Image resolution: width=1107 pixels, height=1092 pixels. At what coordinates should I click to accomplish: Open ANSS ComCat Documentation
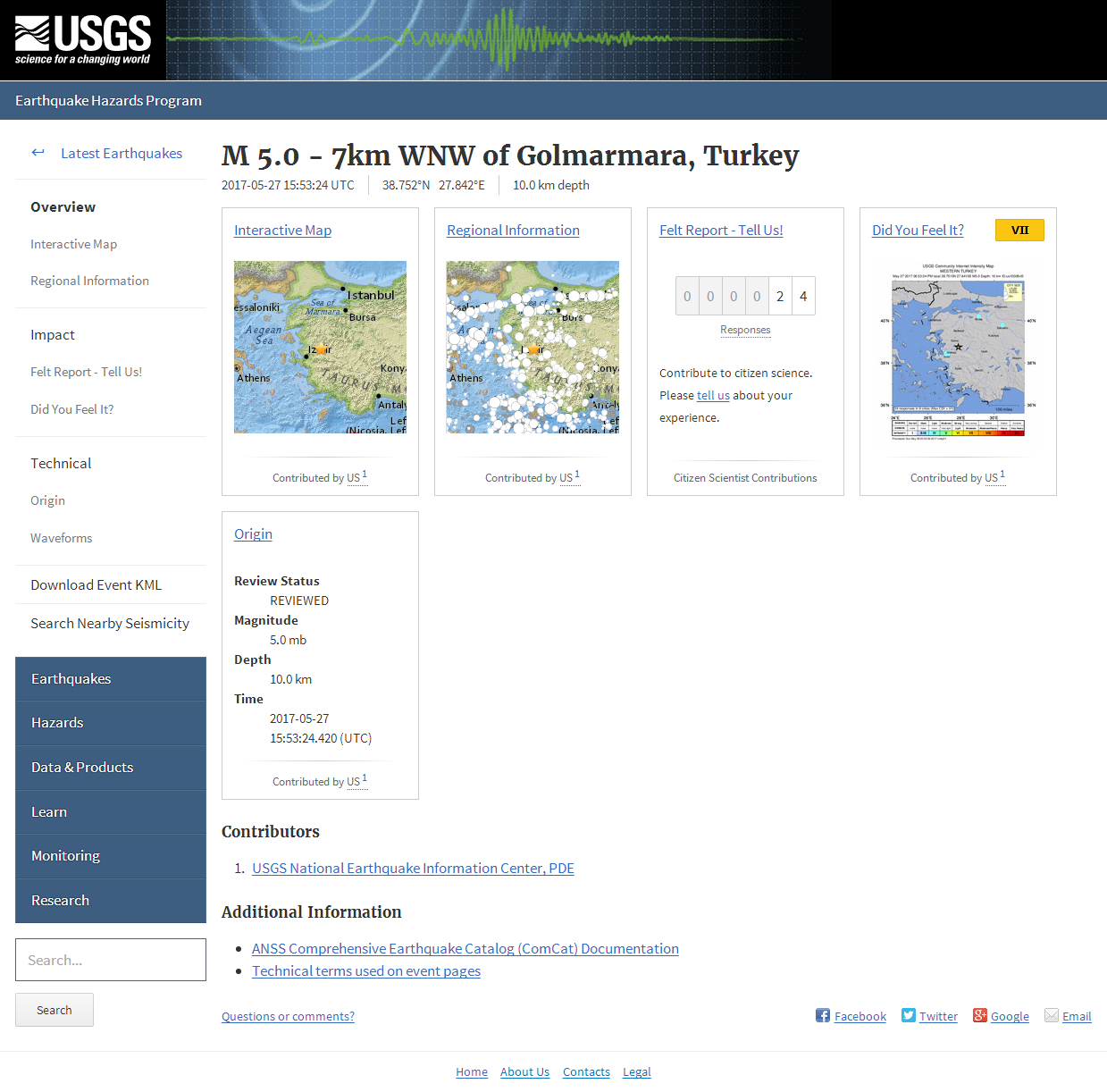click(465, 948)
